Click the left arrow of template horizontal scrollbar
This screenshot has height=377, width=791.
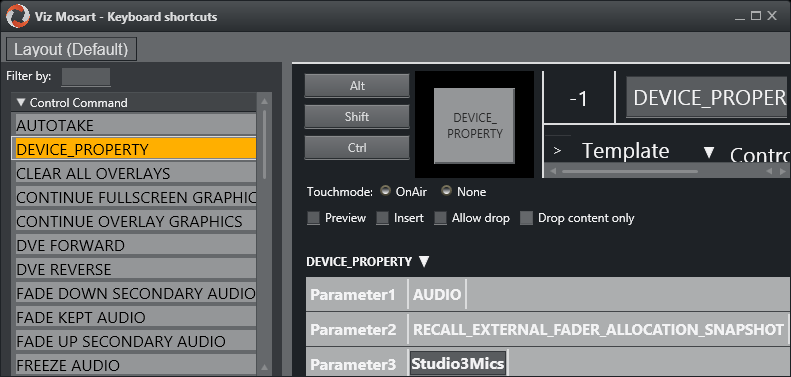tap(552, 172)
